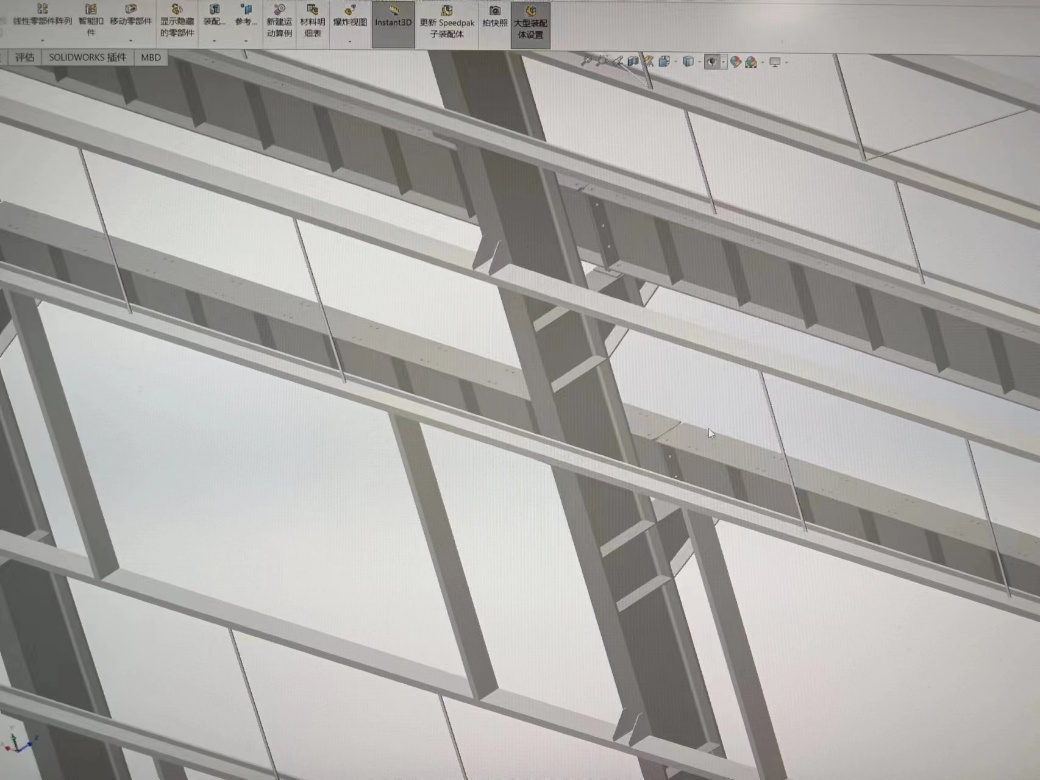Viewport: 1040px width, 780px height.
Task: Click the Exploded View (爆炸视图) tool
Action: pyautogui.click(x=350, y=16)
